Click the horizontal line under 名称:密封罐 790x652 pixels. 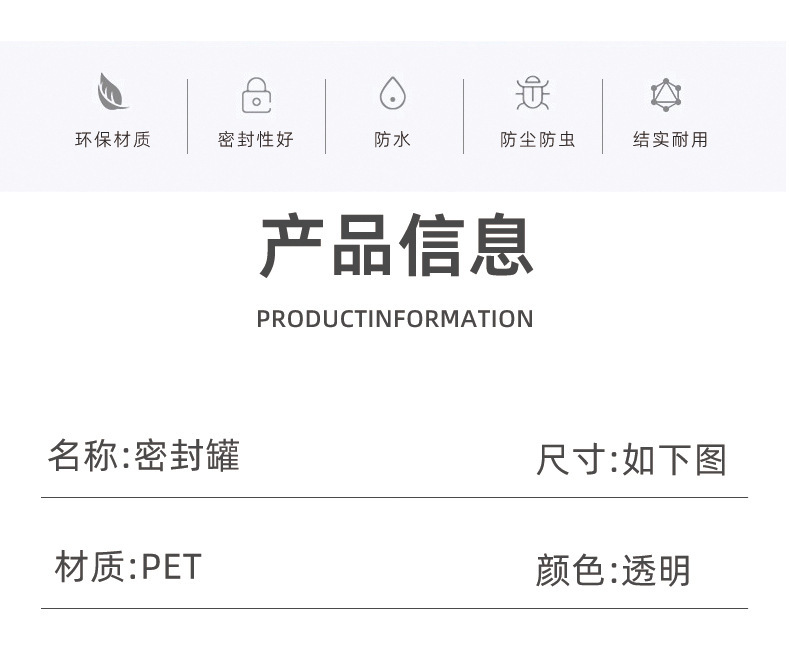pyautogui.click(x=394, y=497)
